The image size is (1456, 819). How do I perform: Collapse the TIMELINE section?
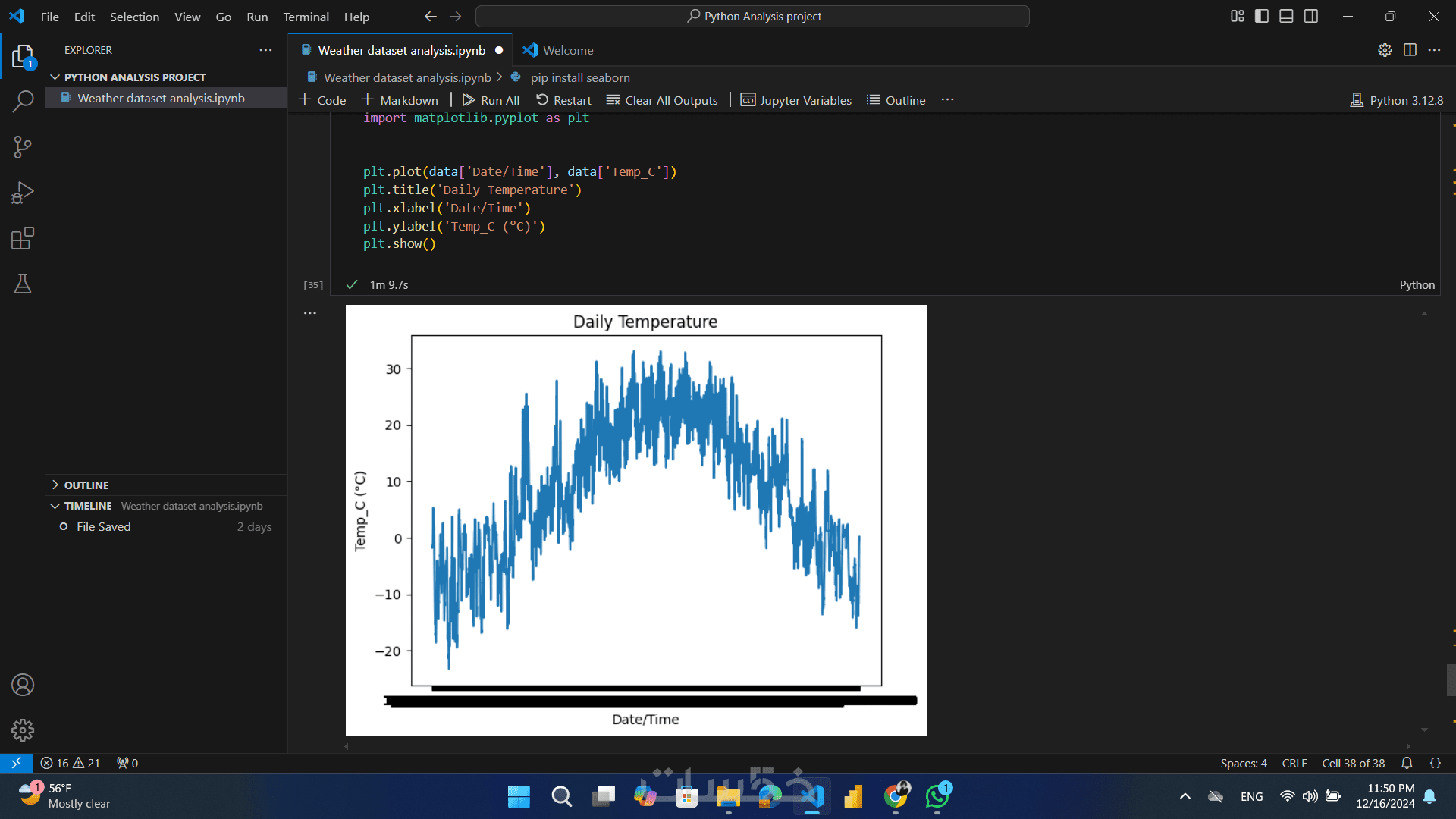pyautogui.click(x=88, y=506)
